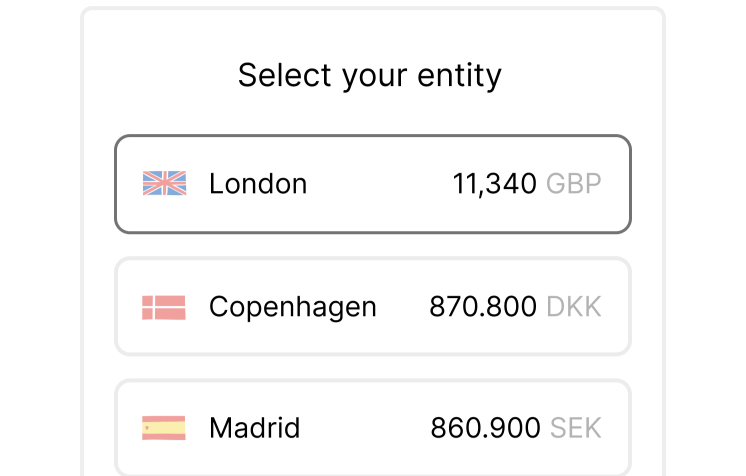Screen dimensions: 746x476
Task: Click empty gap between London and Copenhagen cards
Action: point(373,246)
